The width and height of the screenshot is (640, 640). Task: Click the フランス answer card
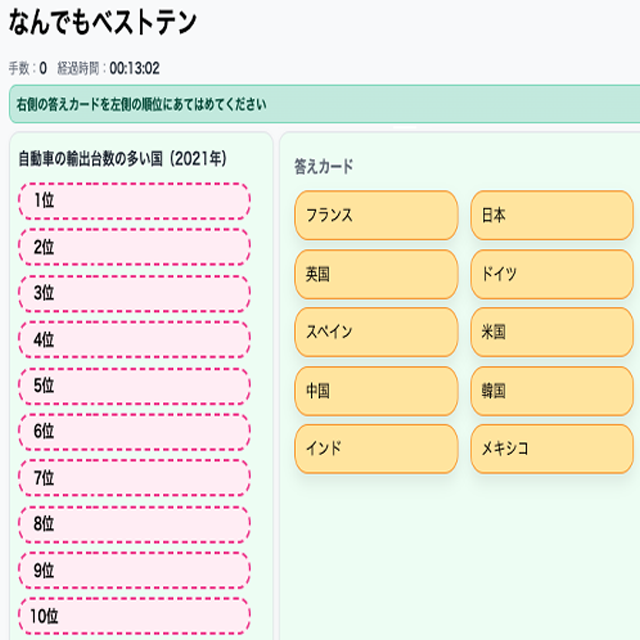tap(375, 215)
